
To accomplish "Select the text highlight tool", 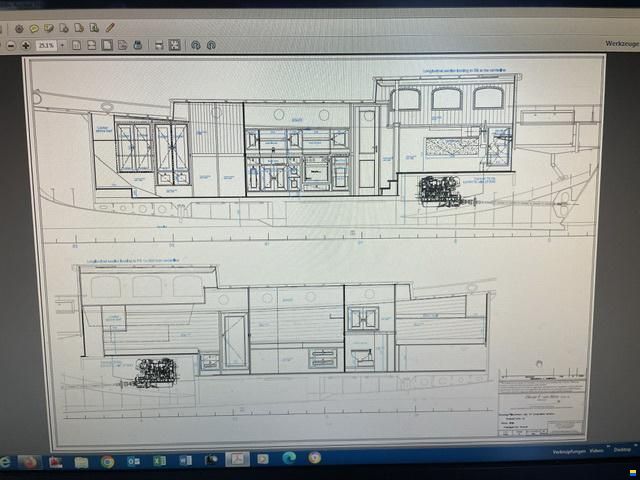I will coord(49,28).
